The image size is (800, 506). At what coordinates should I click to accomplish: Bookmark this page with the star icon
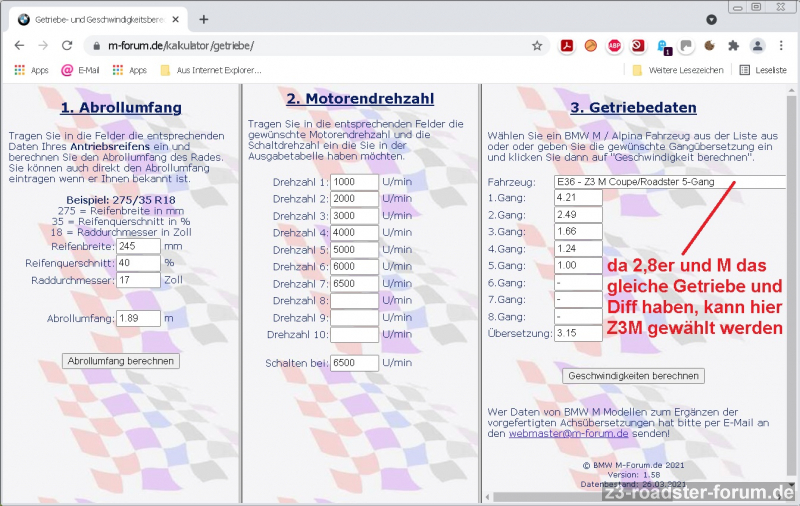(537, 45)
